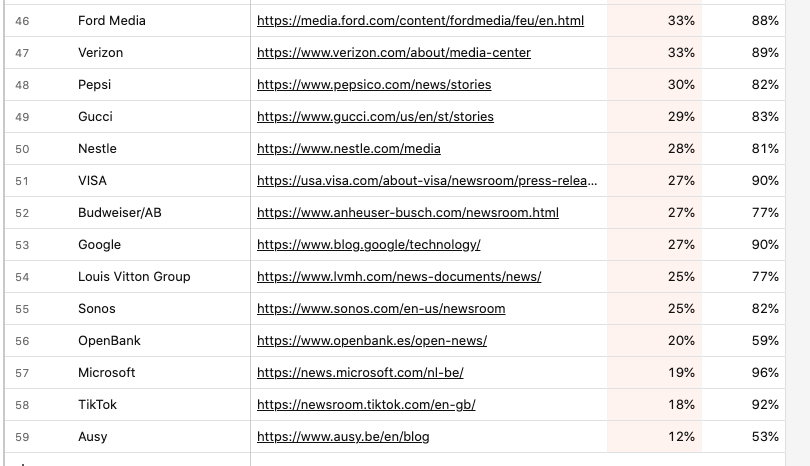Visit the Sonos en-us newsroom link
810x466 pixels.
[381, 309]
